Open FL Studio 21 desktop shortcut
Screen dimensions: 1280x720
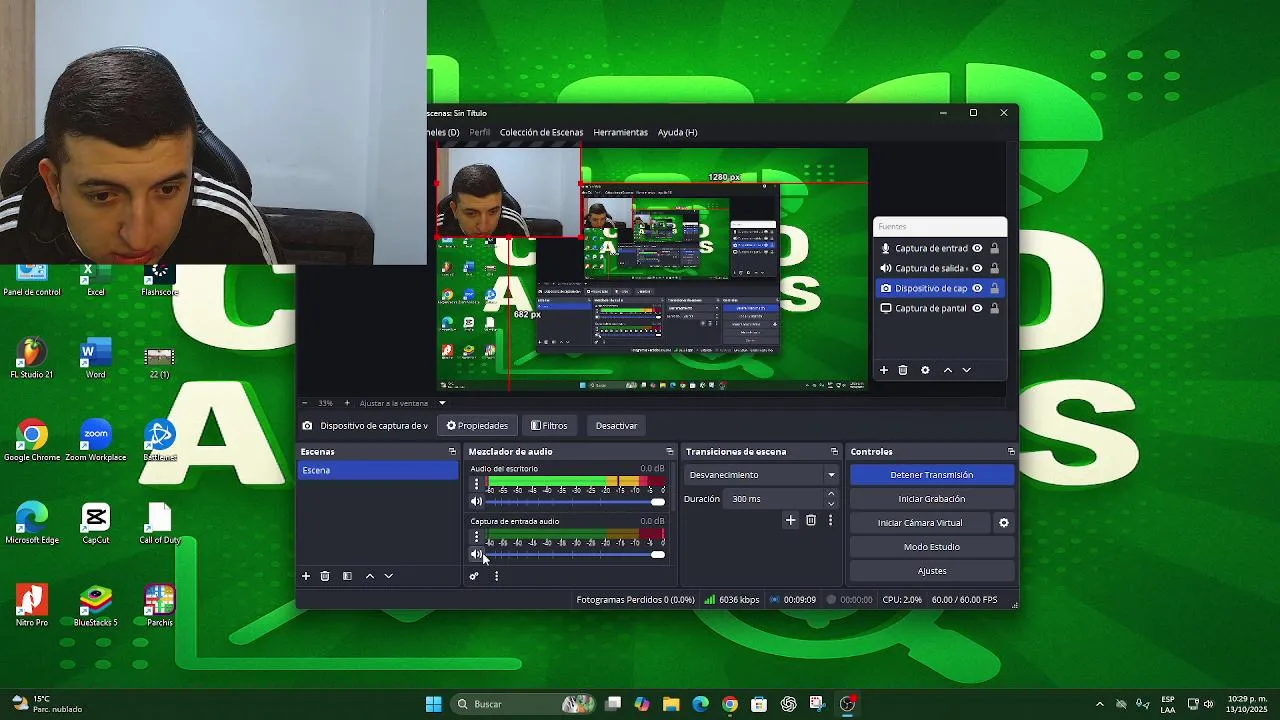(x=31, y=359)
